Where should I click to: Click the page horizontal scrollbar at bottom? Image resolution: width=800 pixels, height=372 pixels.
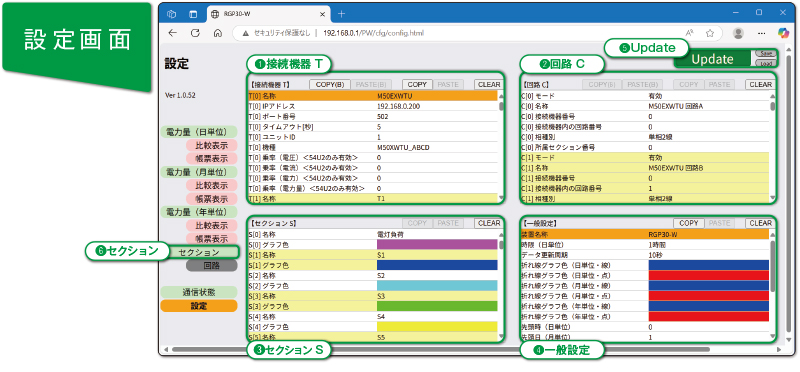[441, 350]
